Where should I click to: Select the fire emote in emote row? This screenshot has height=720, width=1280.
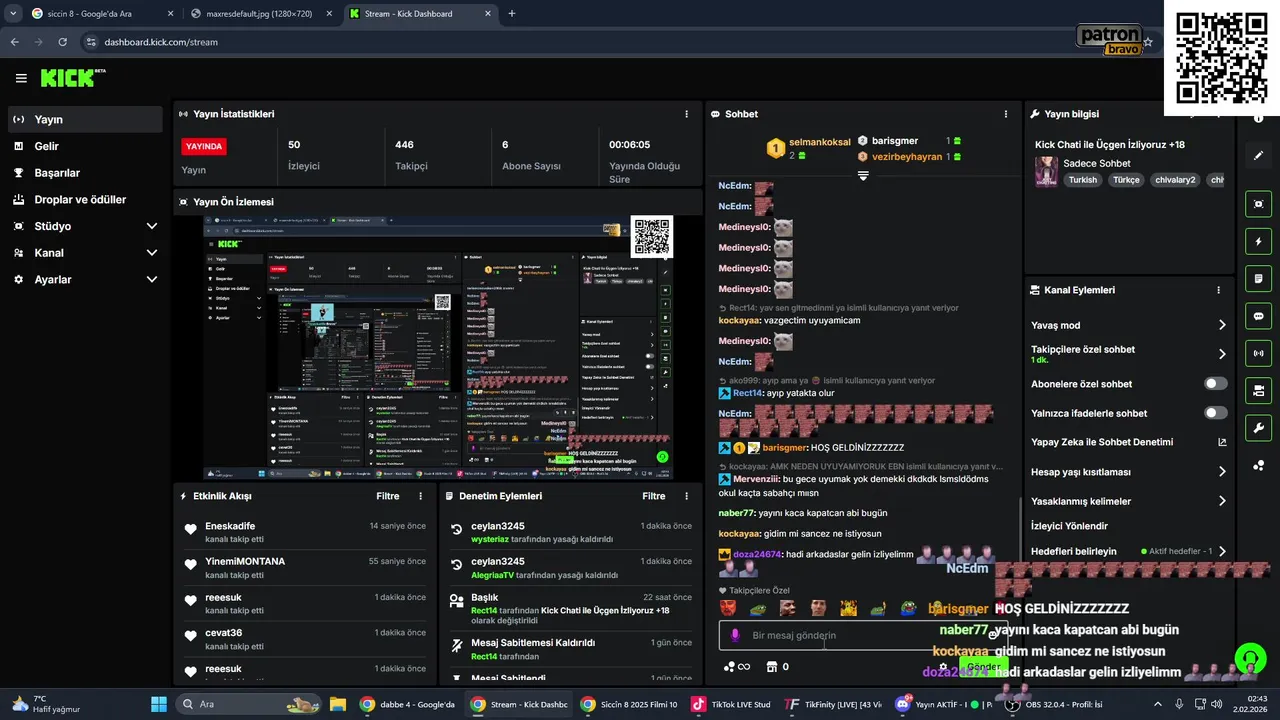tap(848, 608)
